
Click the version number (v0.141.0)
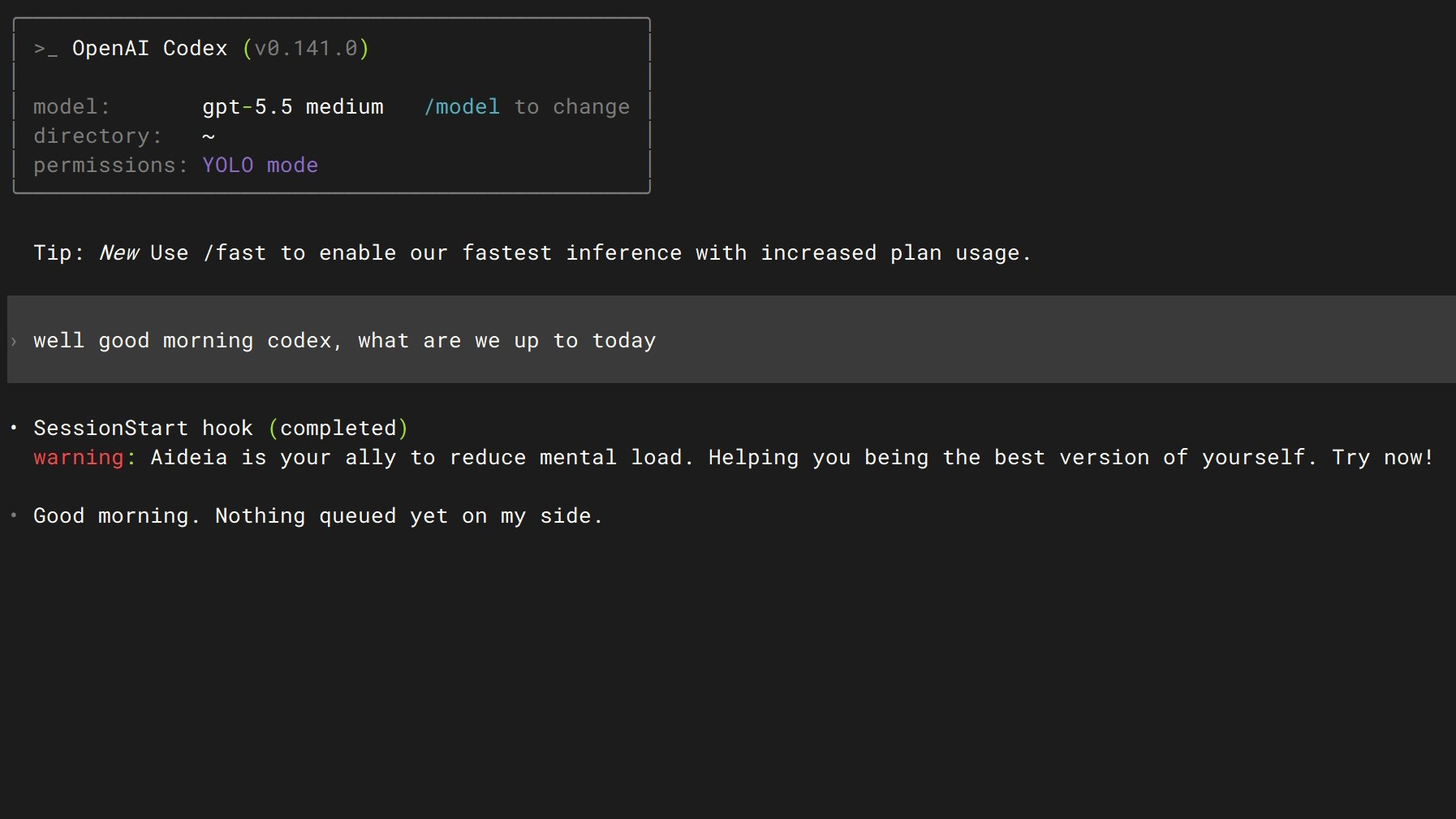tap(306, 49)
